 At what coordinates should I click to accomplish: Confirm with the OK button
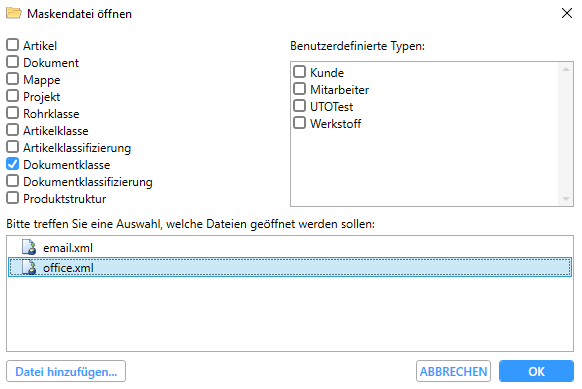click(536, 371)
